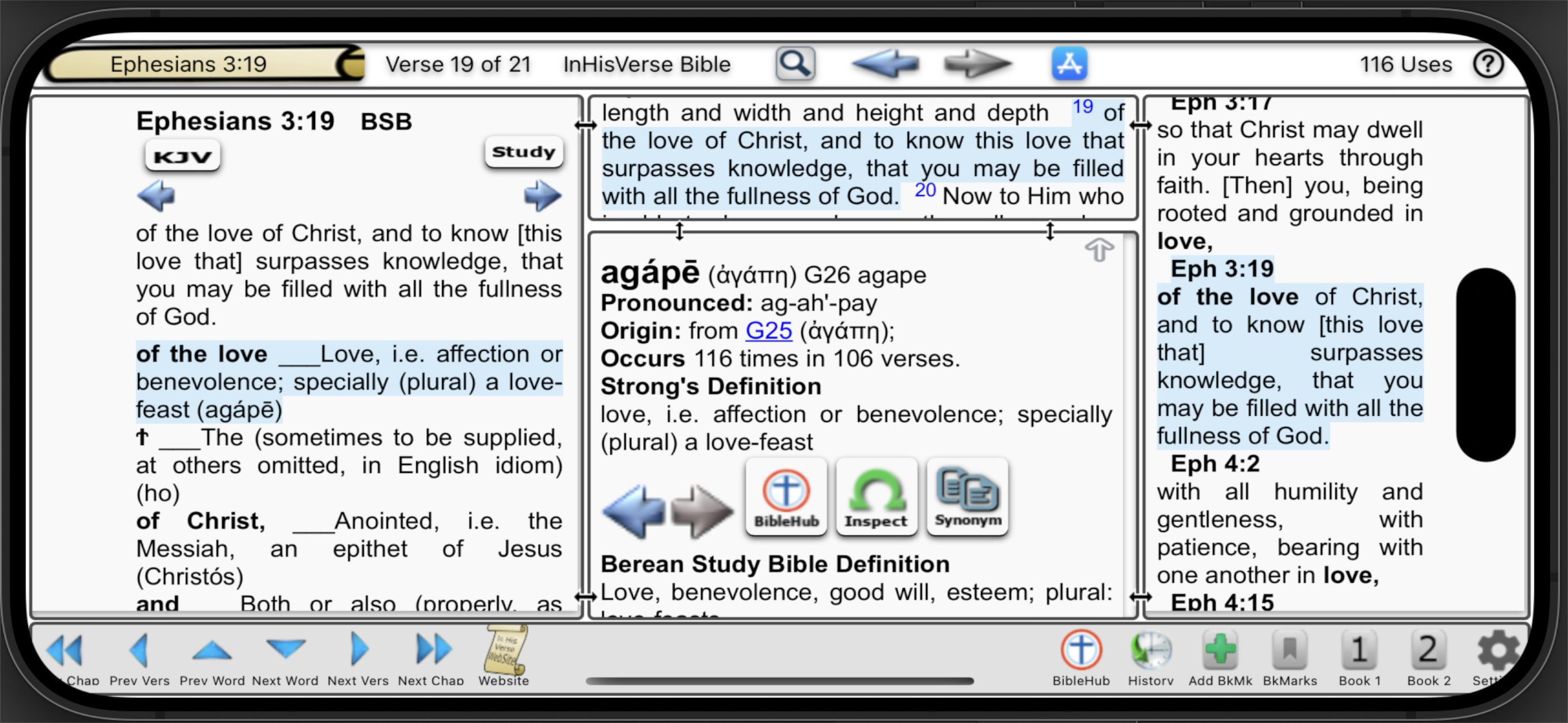1568x723 pixels.
Task: Click the magnifying glass search icon
Action: (x=795, y=63)
